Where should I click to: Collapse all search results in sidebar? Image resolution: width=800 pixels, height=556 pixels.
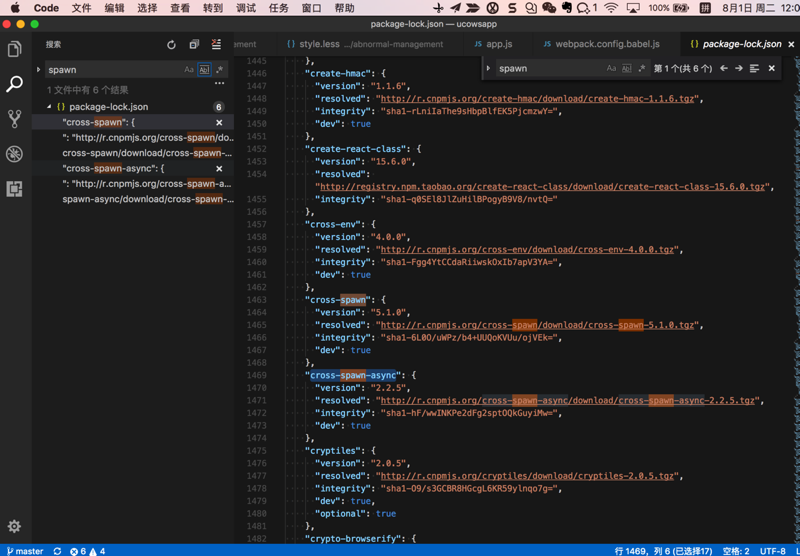(194, 45)
